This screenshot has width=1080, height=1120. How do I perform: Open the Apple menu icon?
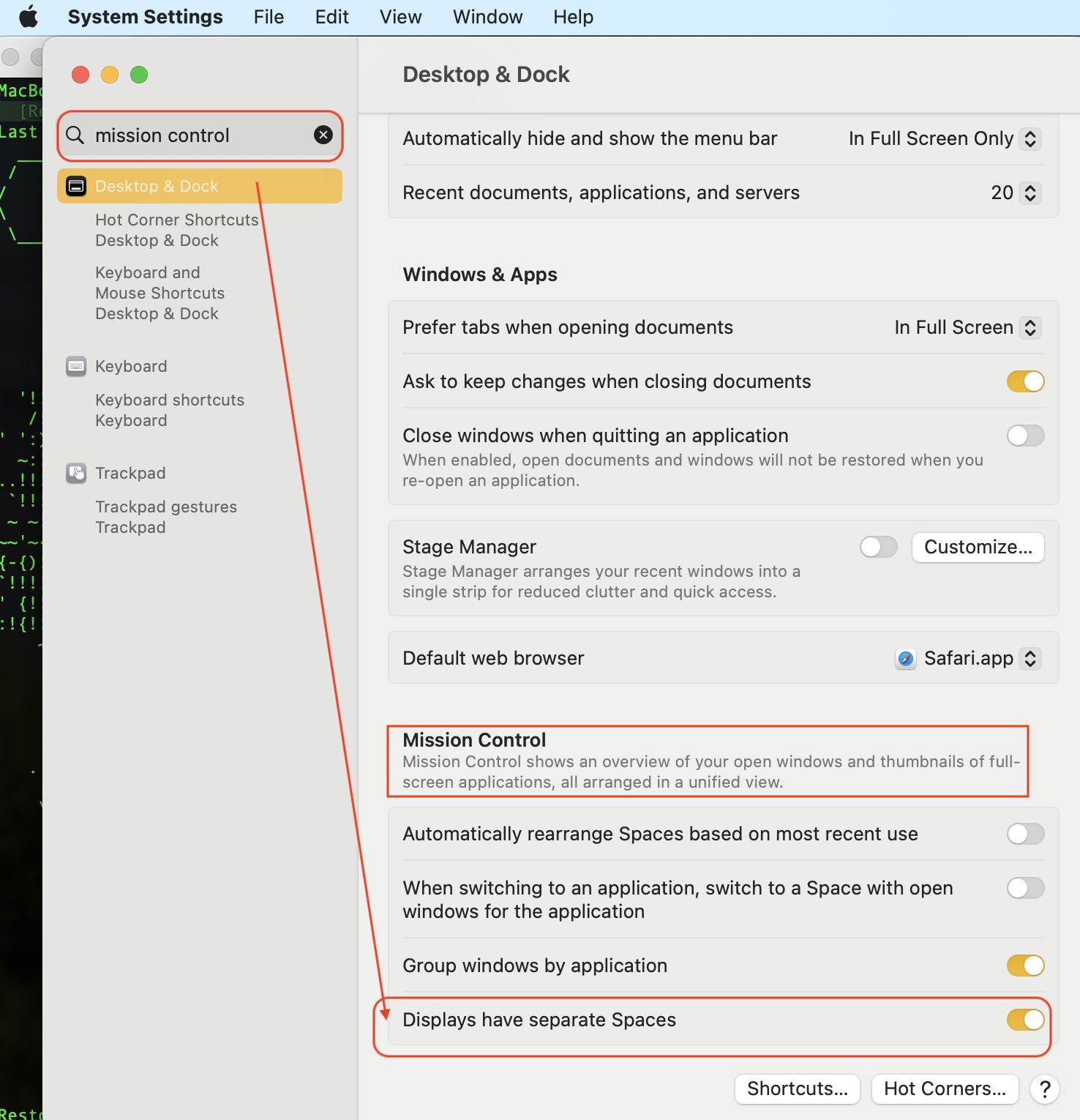[x=29, y=17]
